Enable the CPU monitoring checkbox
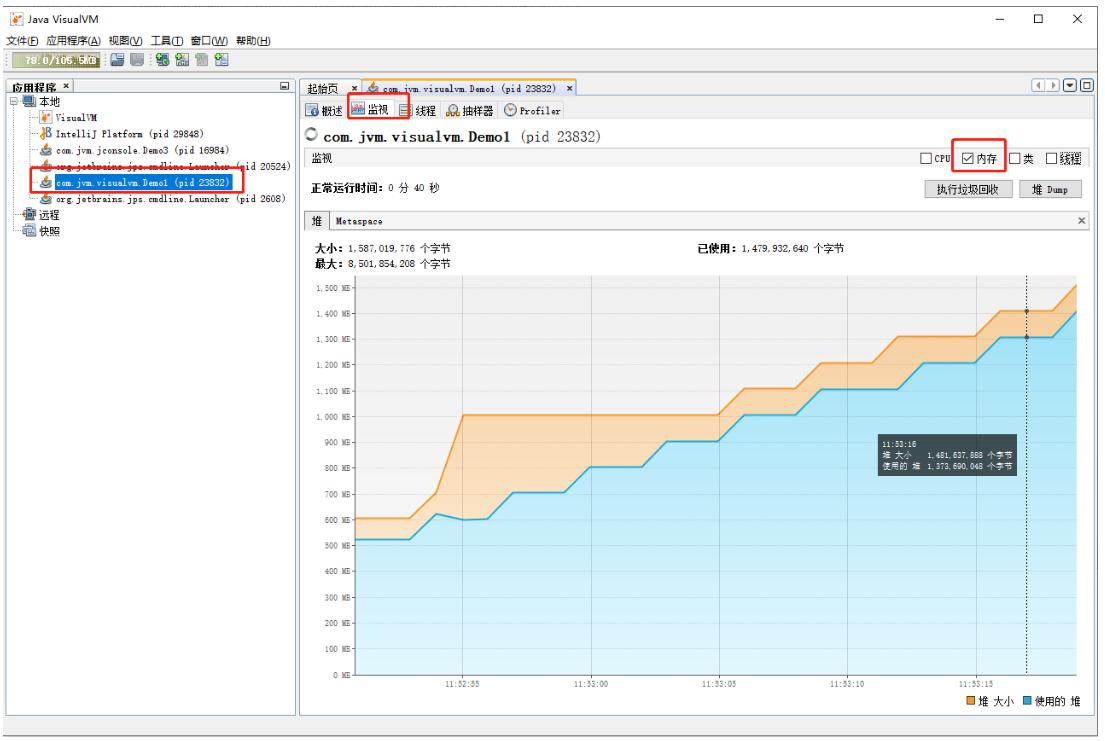Image resolution: width=1105 pixels, height=741 pixels. (x=926, y=158)
